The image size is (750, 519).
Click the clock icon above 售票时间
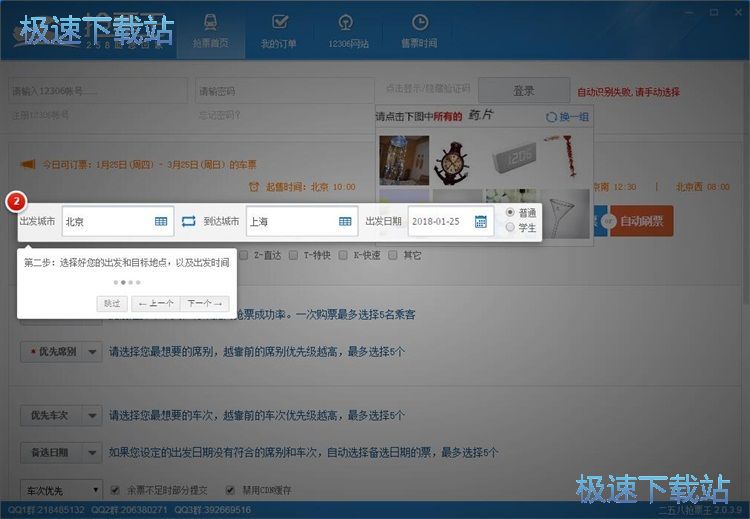pyautogui.click(x=419, y=22)
